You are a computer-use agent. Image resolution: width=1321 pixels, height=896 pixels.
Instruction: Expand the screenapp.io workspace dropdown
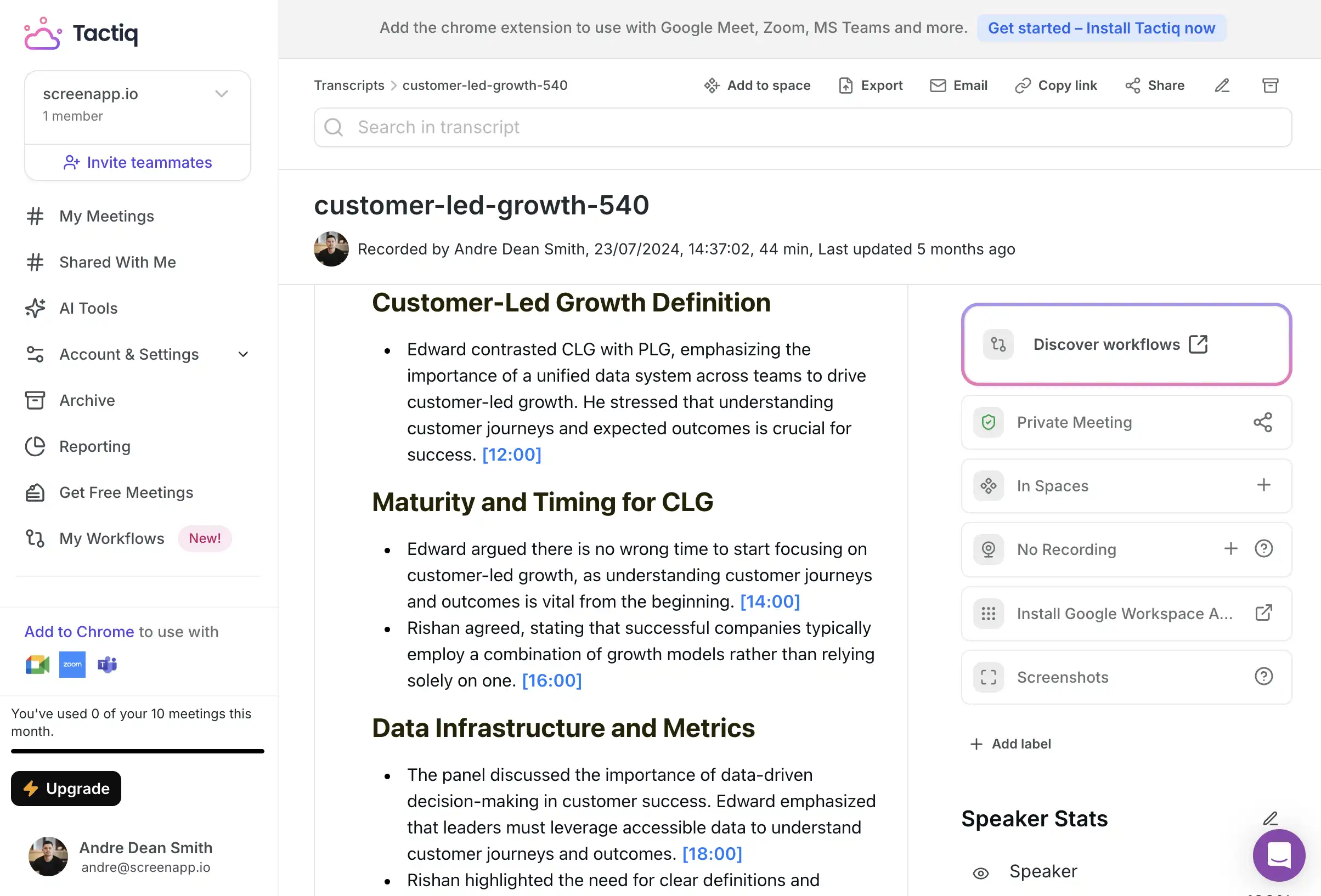[222, 94]
